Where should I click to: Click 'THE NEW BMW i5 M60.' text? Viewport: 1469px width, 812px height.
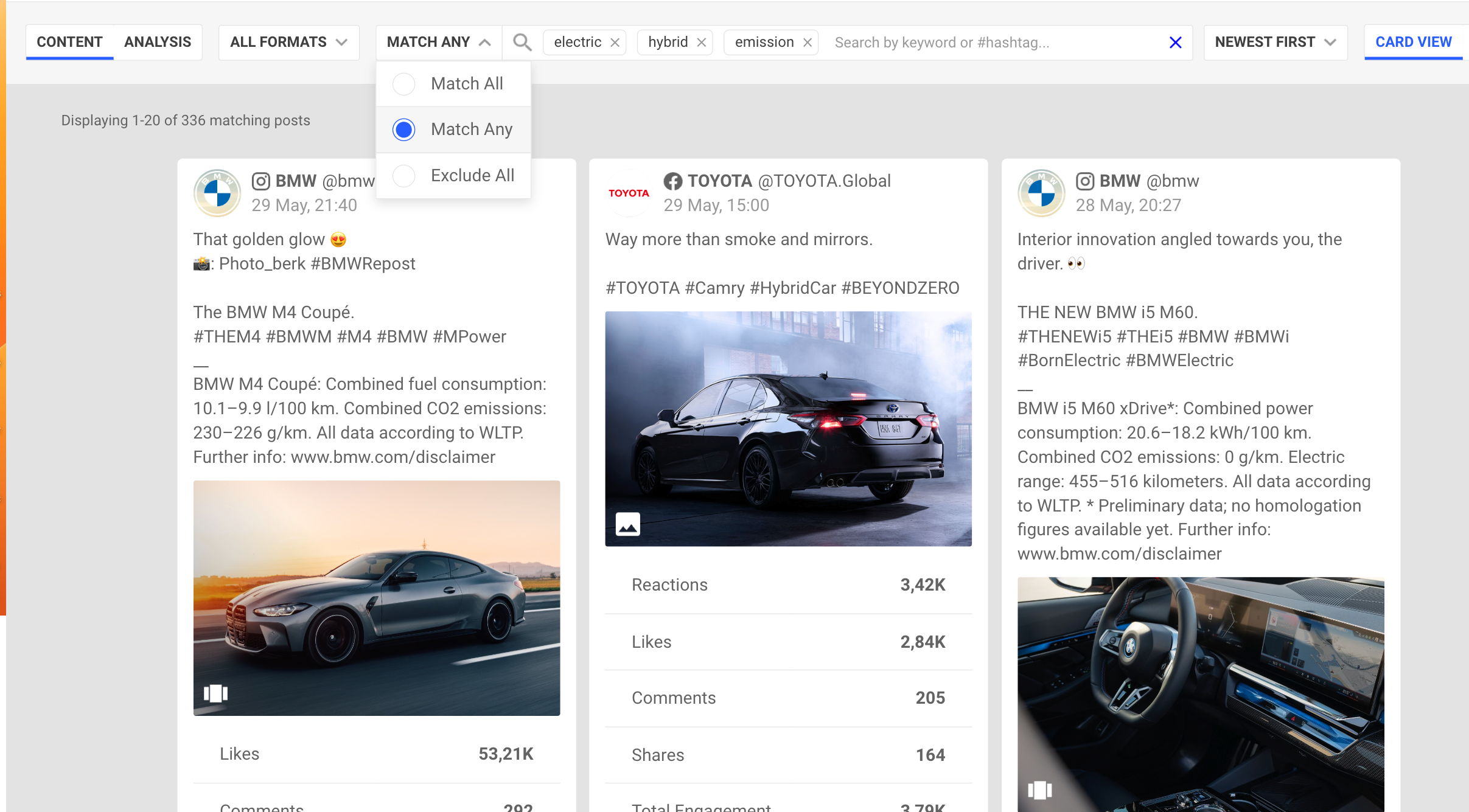[x=1108, y=313]
